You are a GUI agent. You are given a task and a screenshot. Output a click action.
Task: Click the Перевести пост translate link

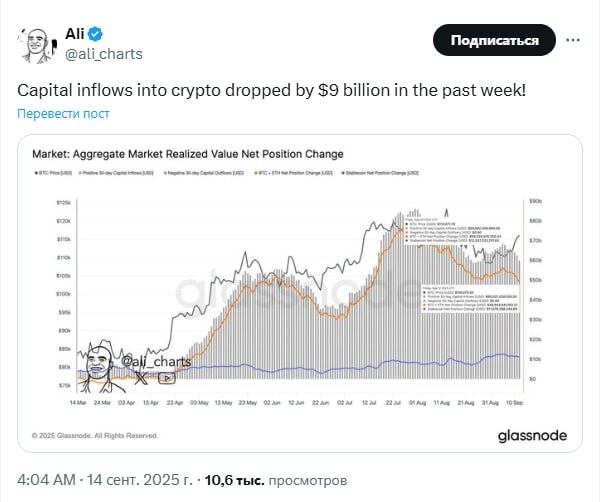[x=63, y=114]
